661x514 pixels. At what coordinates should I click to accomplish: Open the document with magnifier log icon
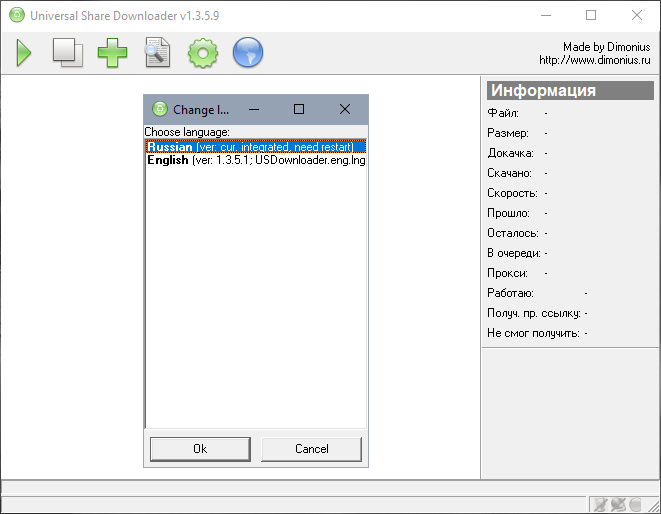point(158,53)
